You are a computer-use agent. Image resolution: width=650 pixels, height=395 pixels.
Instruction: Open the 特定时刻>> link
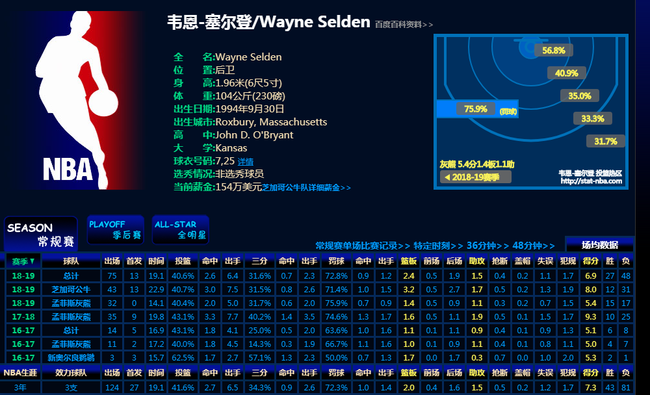pyautogui.click(x=438, y=245)
